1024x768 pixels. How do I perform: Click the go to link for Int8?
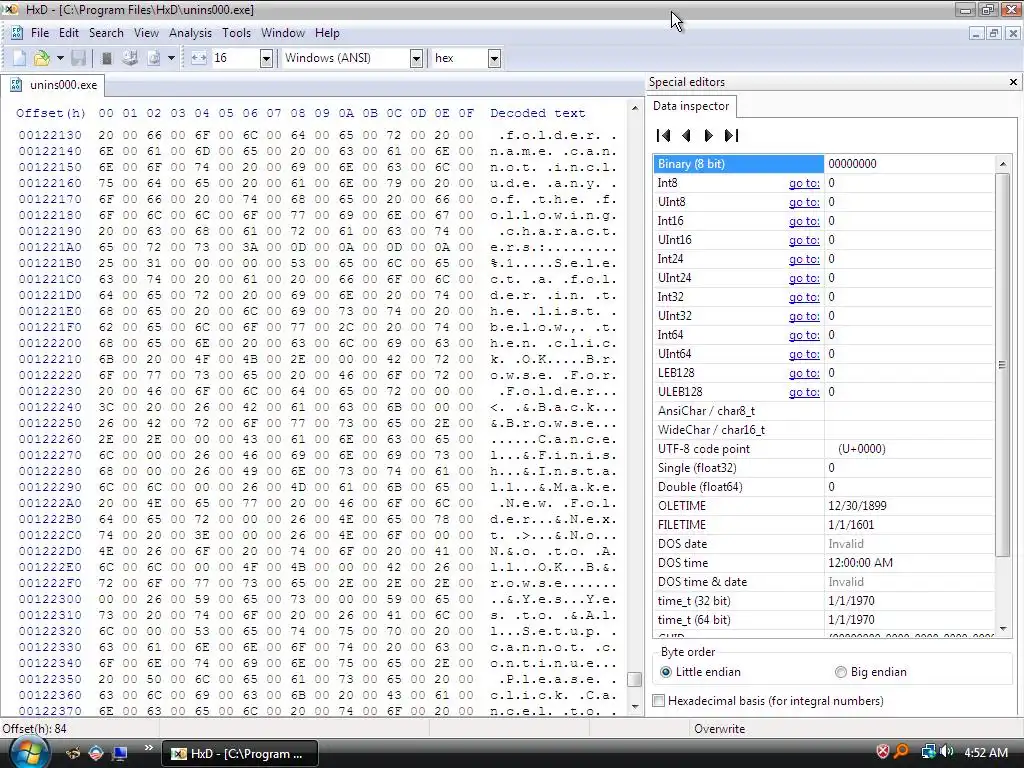[804, 184]
